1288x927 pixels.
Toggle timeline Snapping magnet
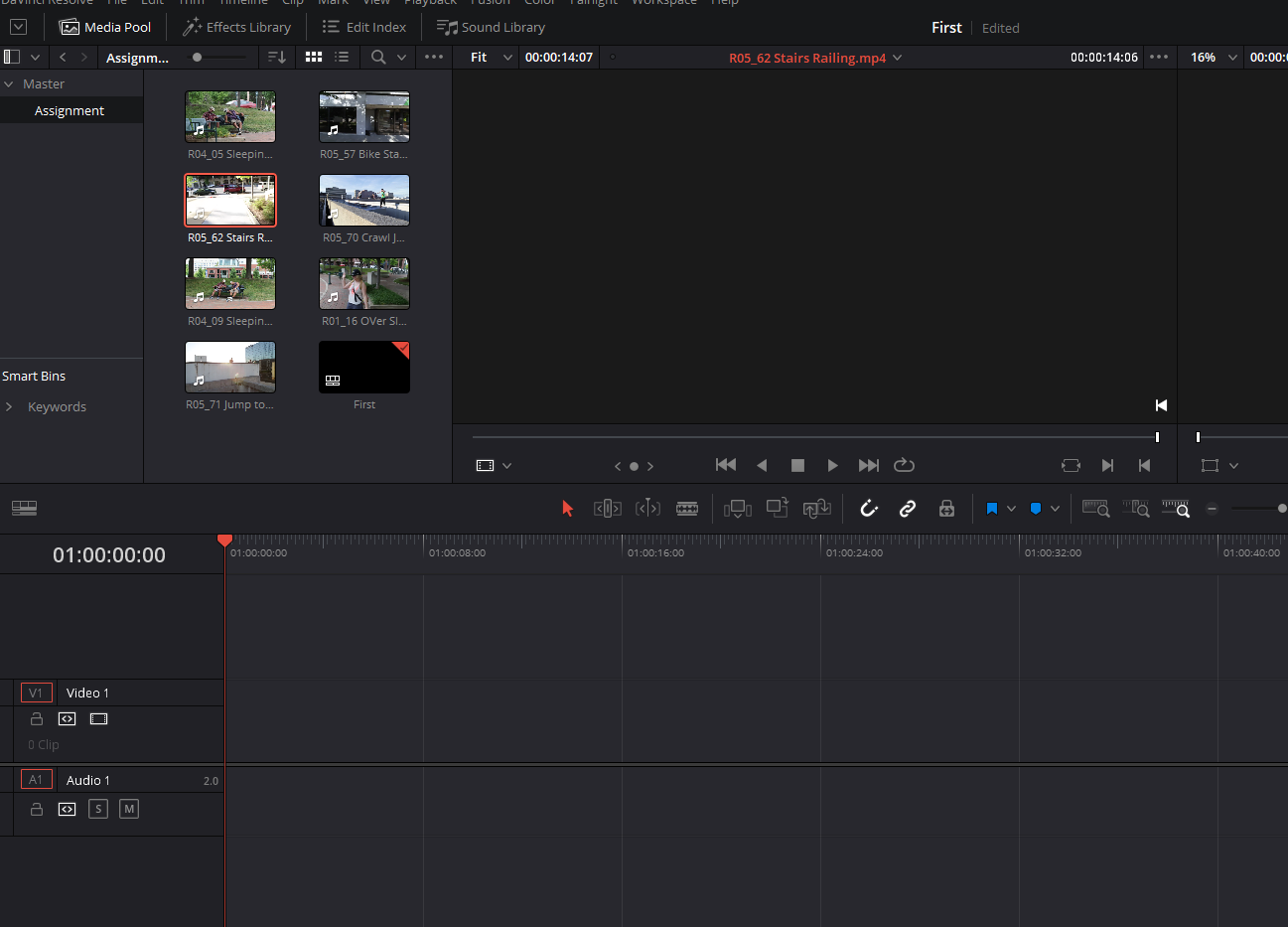point(869,509)
